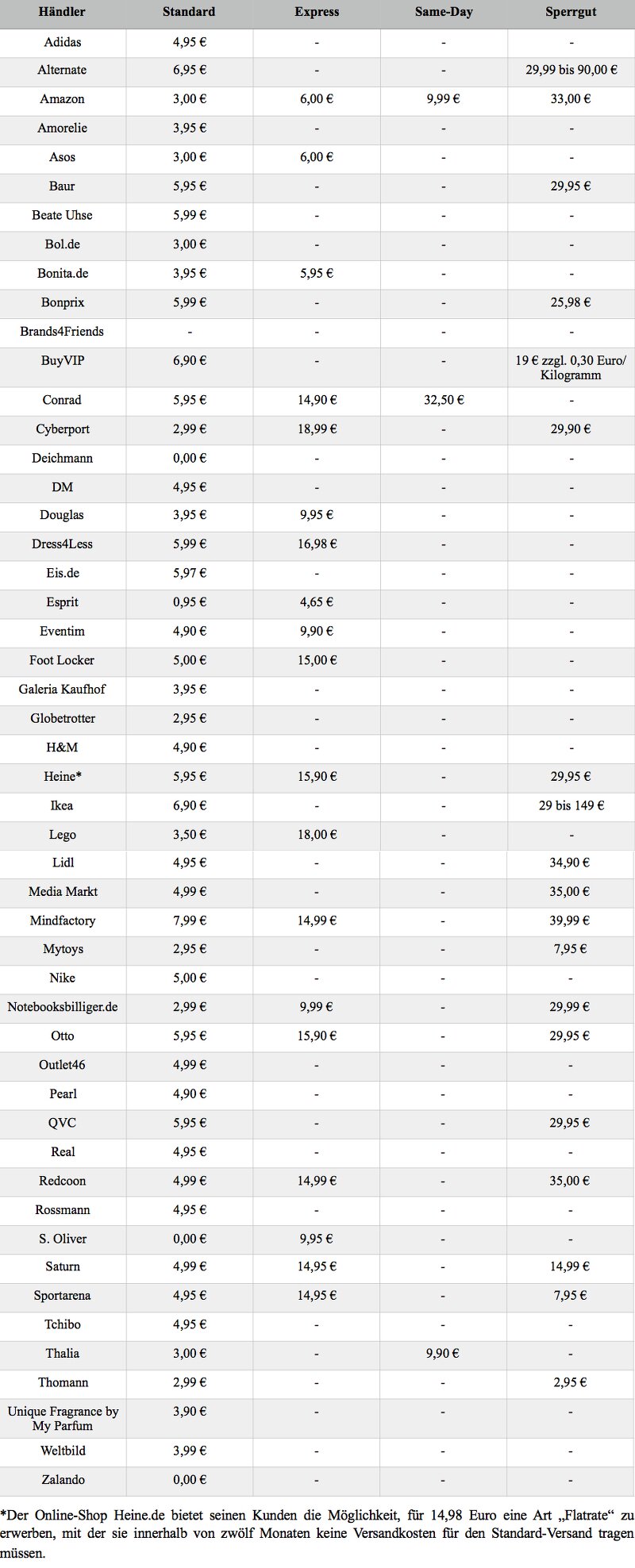This screenshot has width=635, height=1568.
Task: Click Ikea's Sperrgut cell 29 bis 149 €
Action: [571, 805]
